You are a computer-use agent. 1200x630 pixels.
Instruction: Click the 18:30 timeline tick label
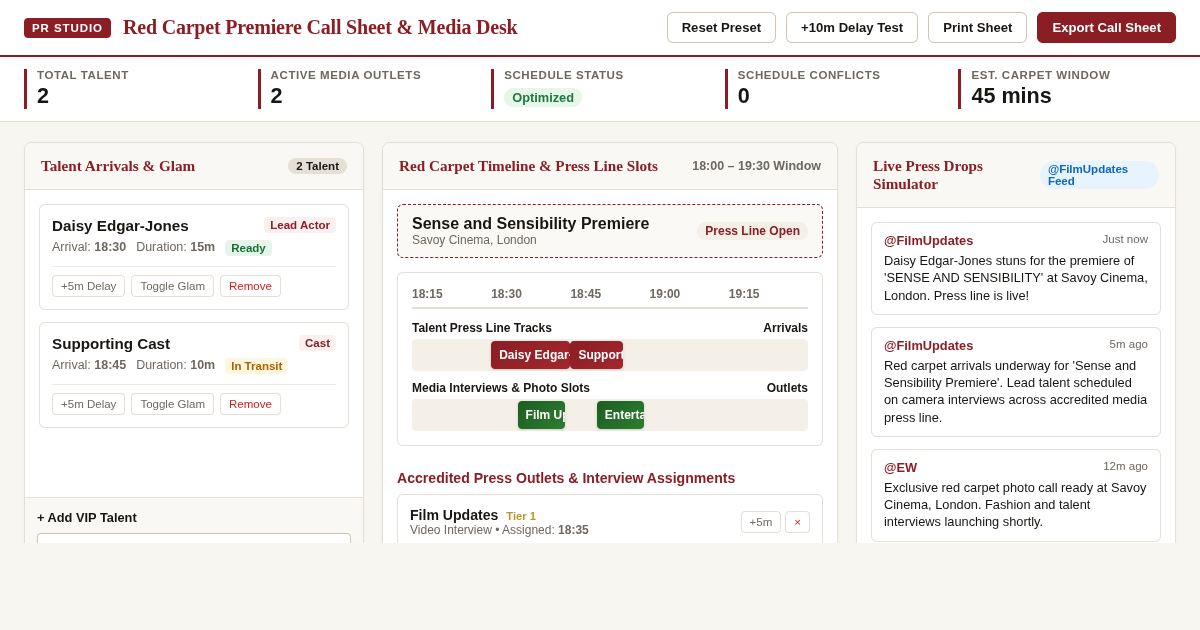coord(506,294)
